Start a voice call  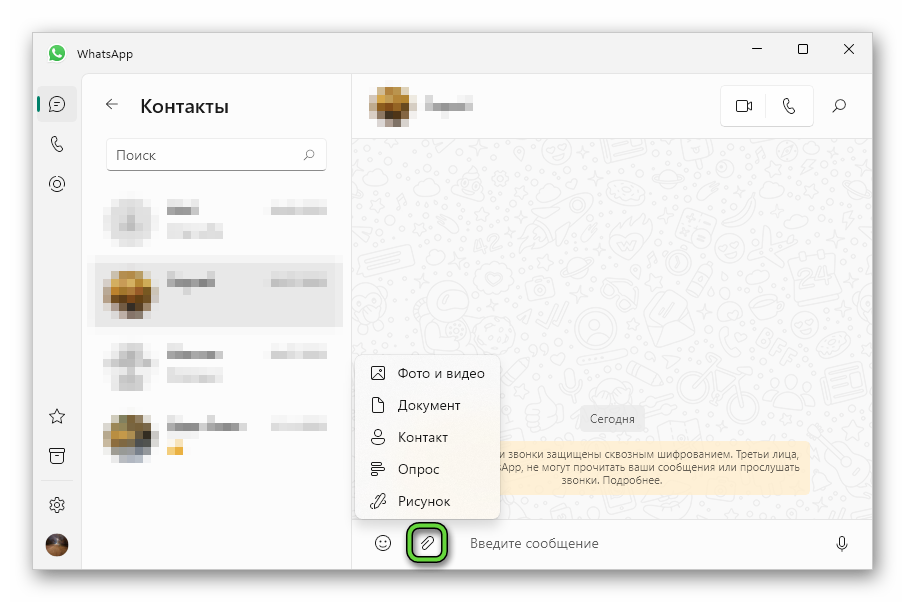[789, 106]
